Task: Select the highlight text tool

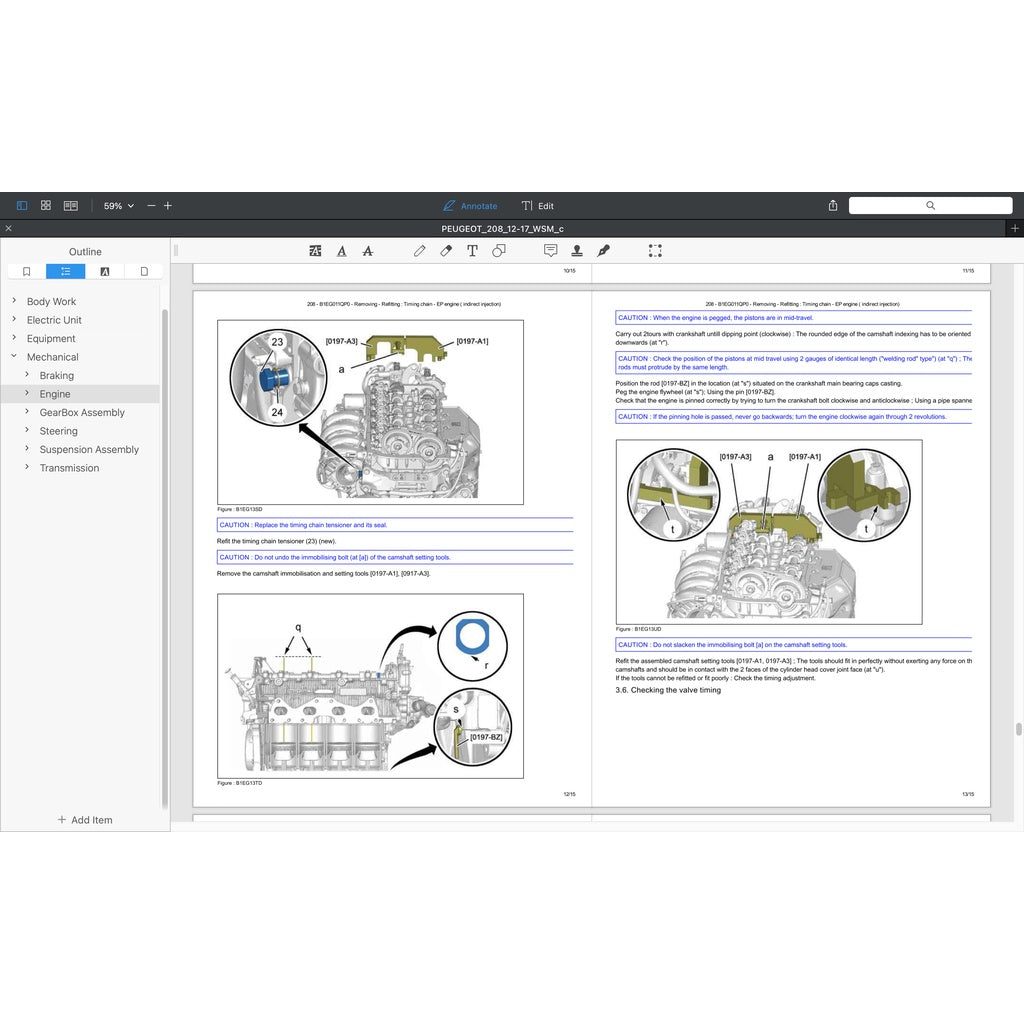Action: pyautogui.click(x=316, y=251)
